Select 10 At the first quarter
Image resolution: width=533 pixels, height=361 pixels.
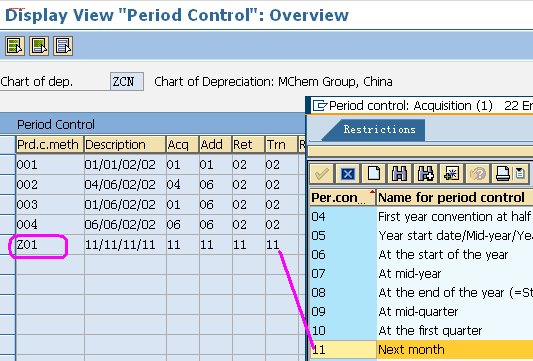pos(422,330)
